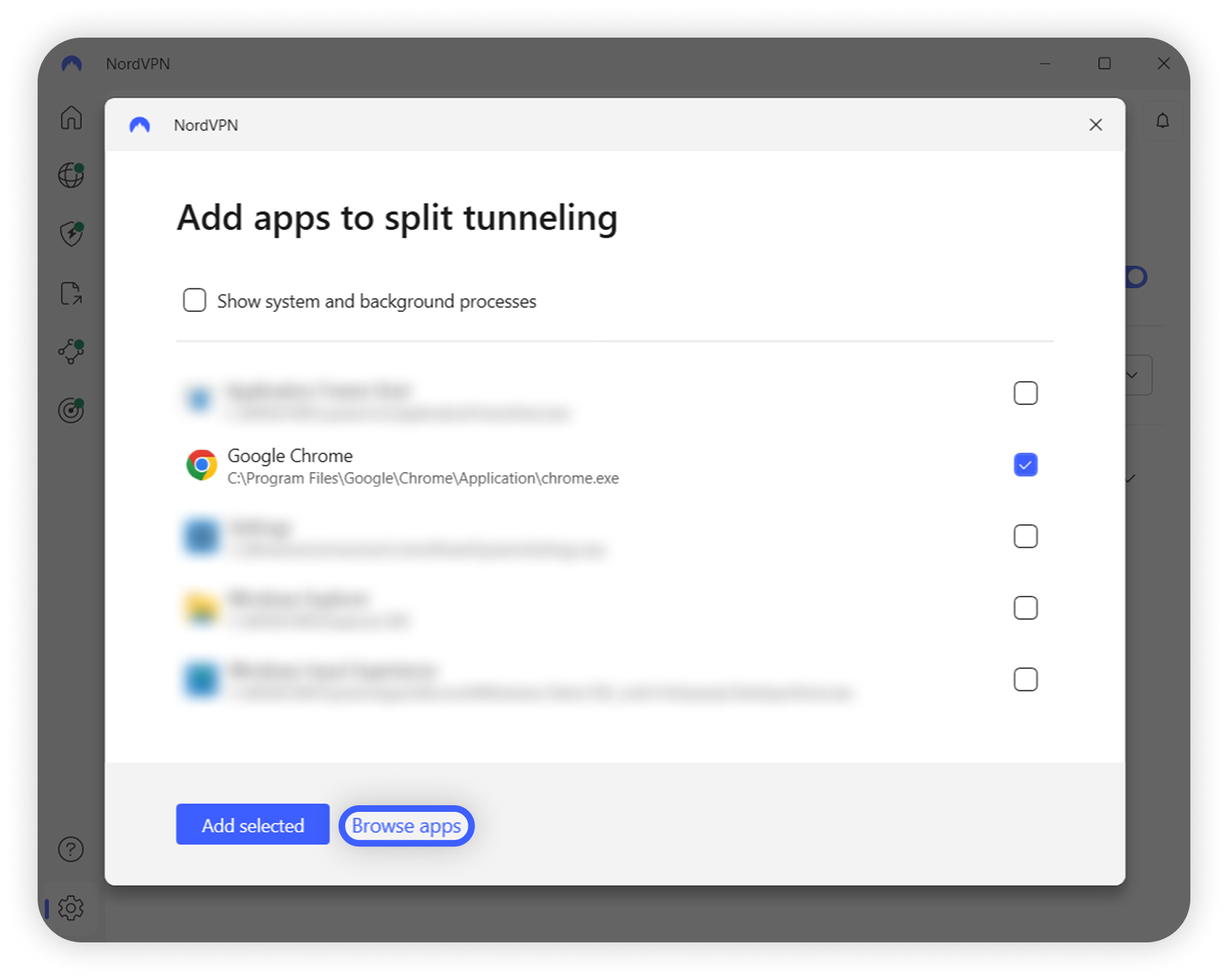This screenshot has height=980, width=1228.
Task: Uncheck the Google Chrome checkbox
Action: (x=1025, y=465)
